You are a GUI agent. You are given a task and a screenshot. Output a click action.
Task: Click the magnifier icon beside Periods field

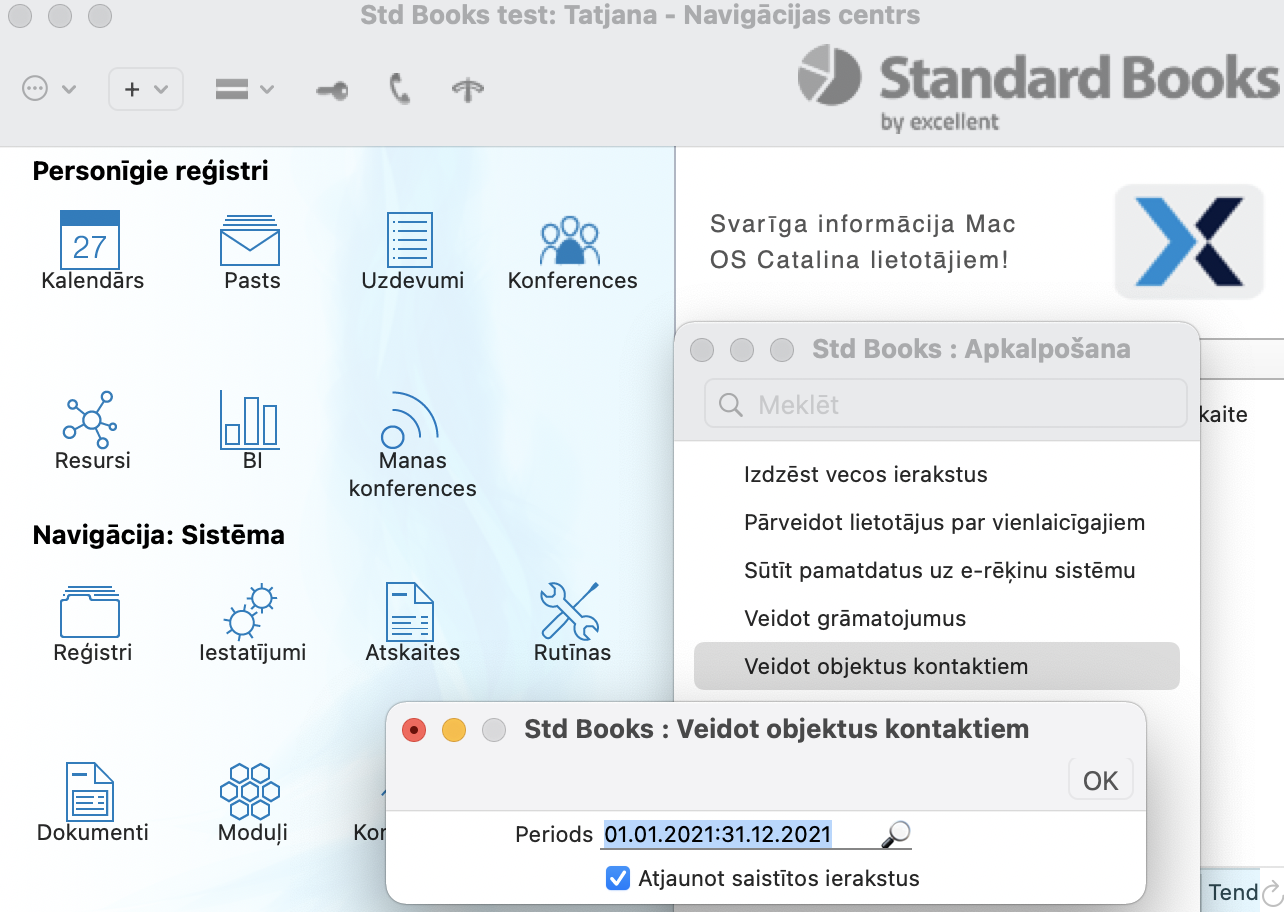(x=896, y=834)
